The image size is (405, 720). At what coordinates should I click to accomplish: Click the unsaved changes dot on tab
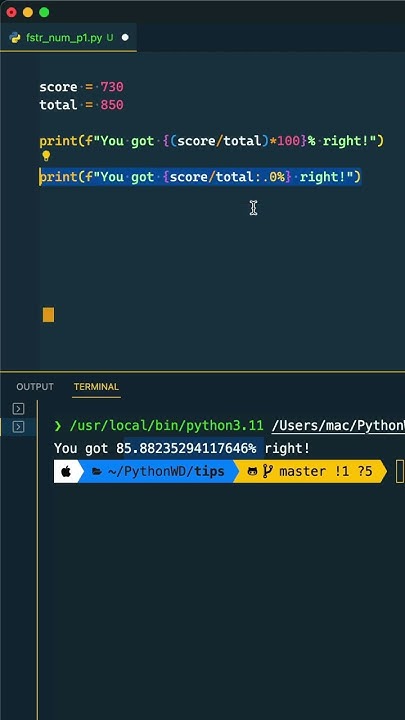tap(125, 38)
